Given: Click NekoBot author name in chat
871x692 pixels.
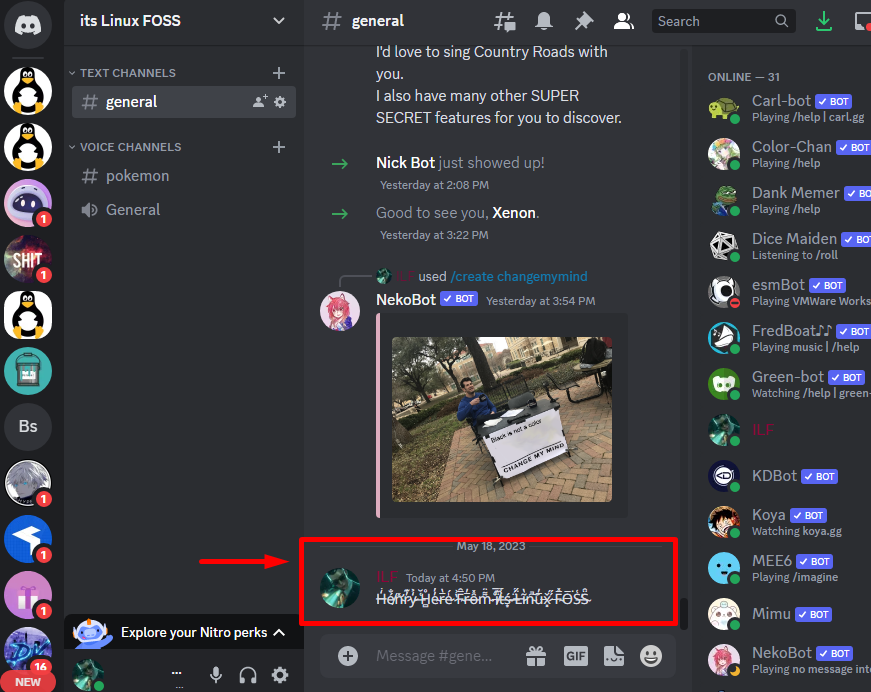Looking at the screenshot, I should (x=406, y=300).
